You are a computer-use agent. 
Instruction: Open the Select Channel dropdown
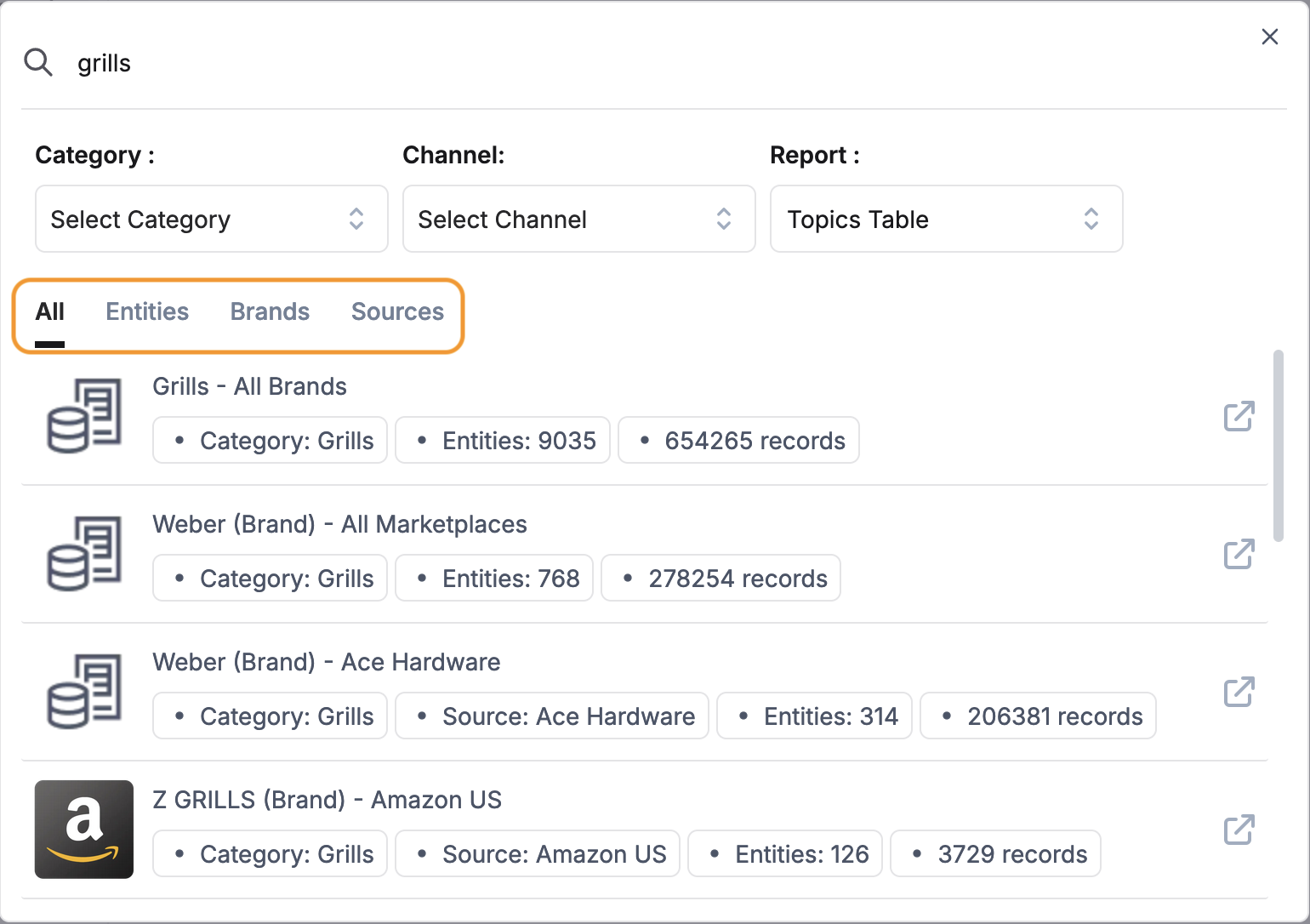pyautogui.click(x=579, y=219)
